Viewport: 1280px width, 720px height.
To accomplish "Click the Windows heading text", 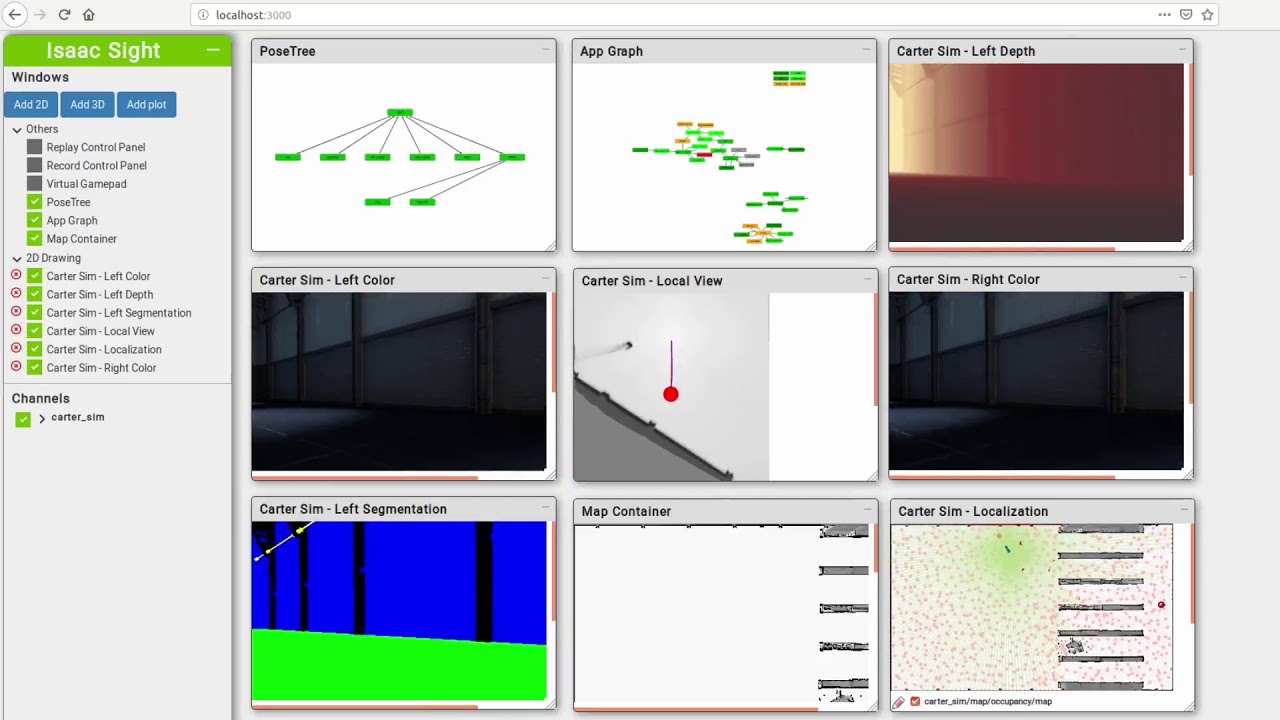I will pyautogui.click(x=40, y=77).
